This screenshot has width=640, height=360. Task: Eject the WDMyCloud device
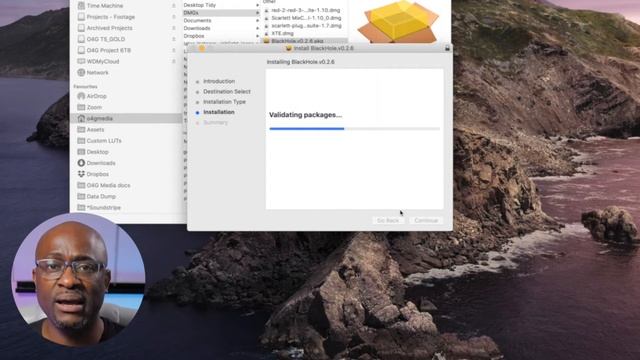pos(174,61)
